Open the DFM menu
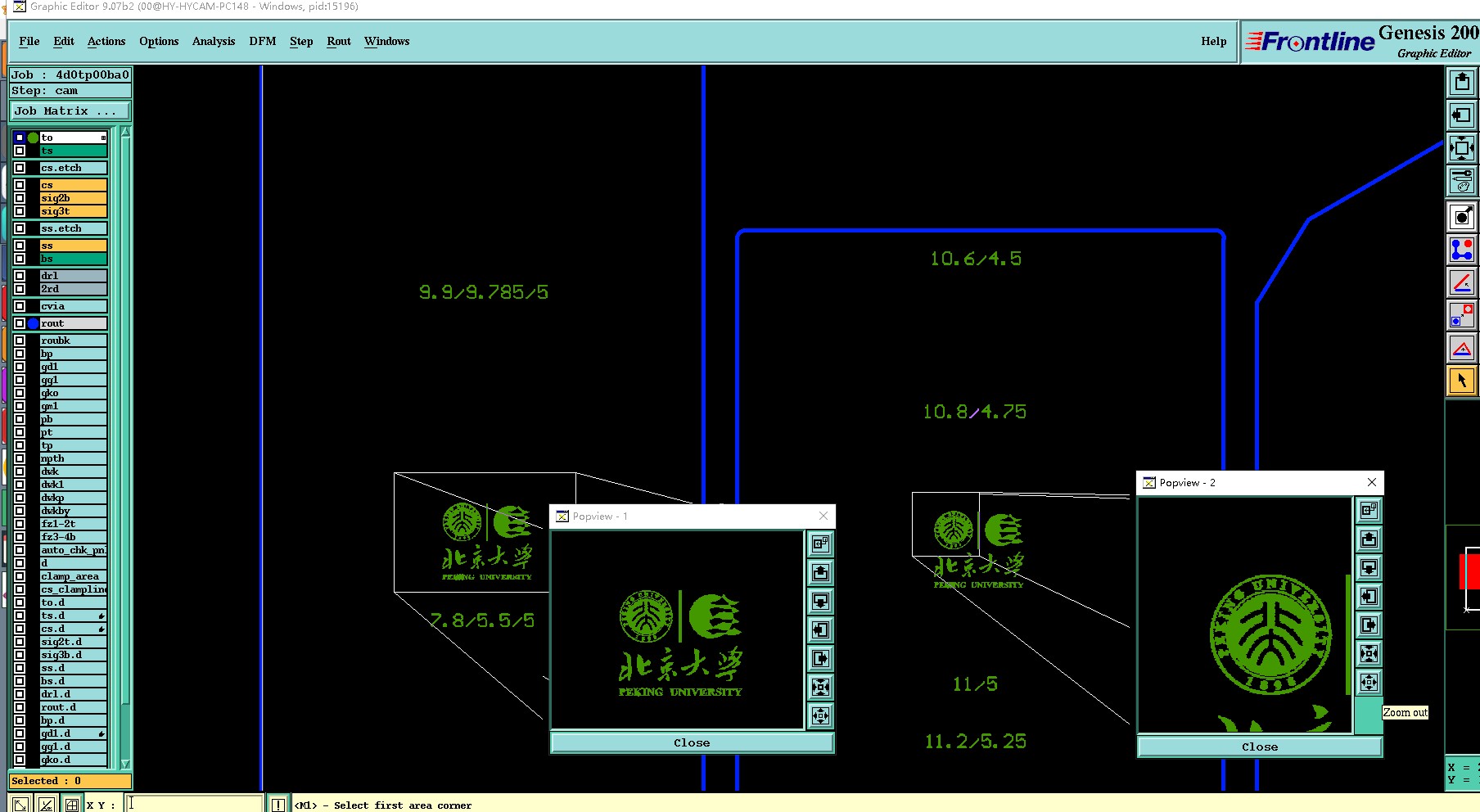 pos(263,41)
